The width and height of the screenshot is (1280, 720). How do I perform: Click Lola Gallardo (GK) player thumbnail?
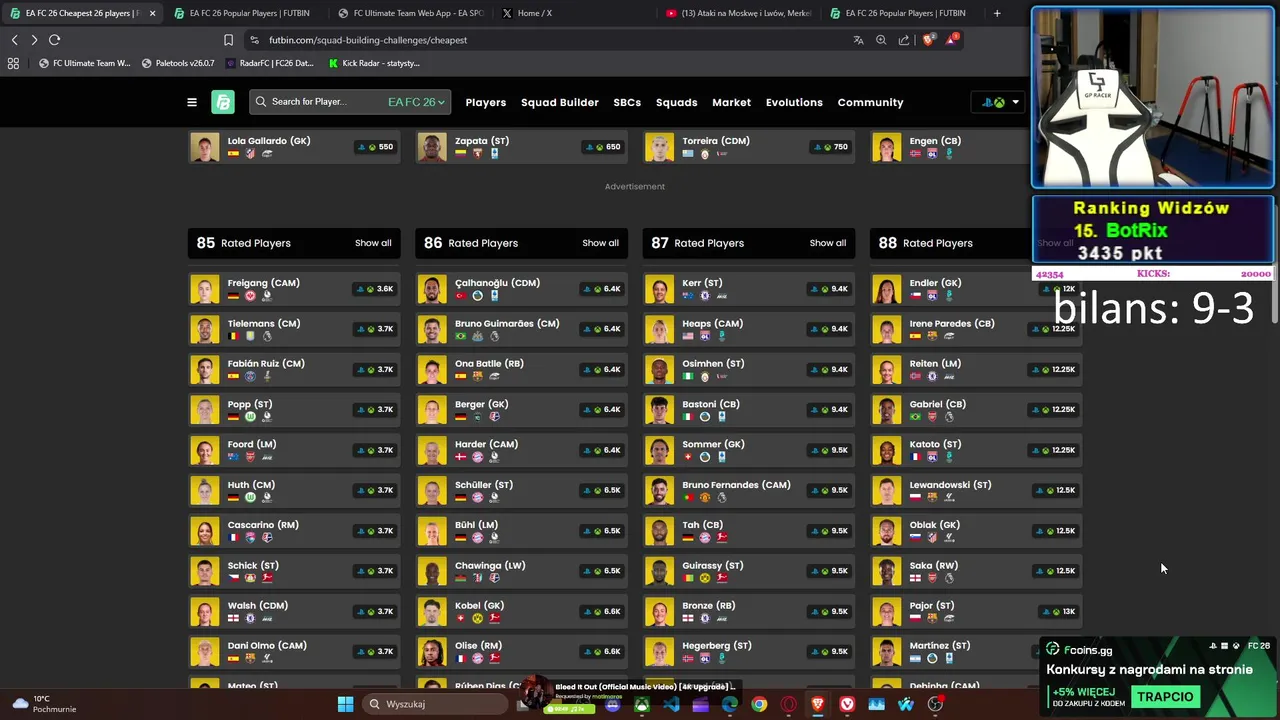(205, 147)
